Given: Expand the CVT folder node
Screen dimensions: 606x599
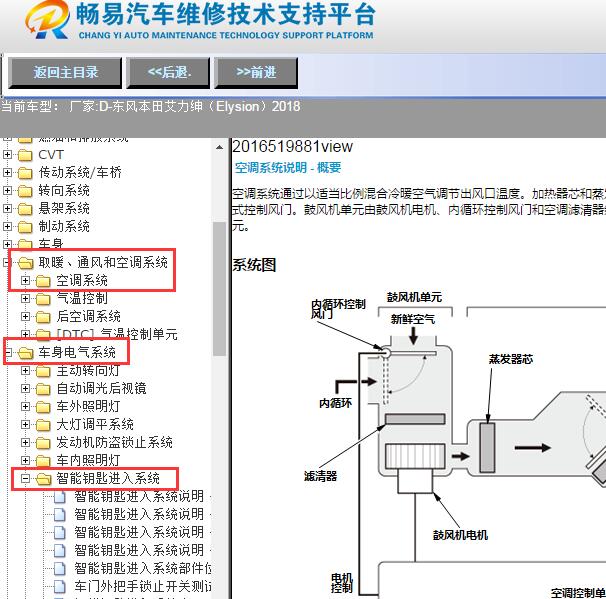Looking at the screenshot, I should [x=7, y=155].
